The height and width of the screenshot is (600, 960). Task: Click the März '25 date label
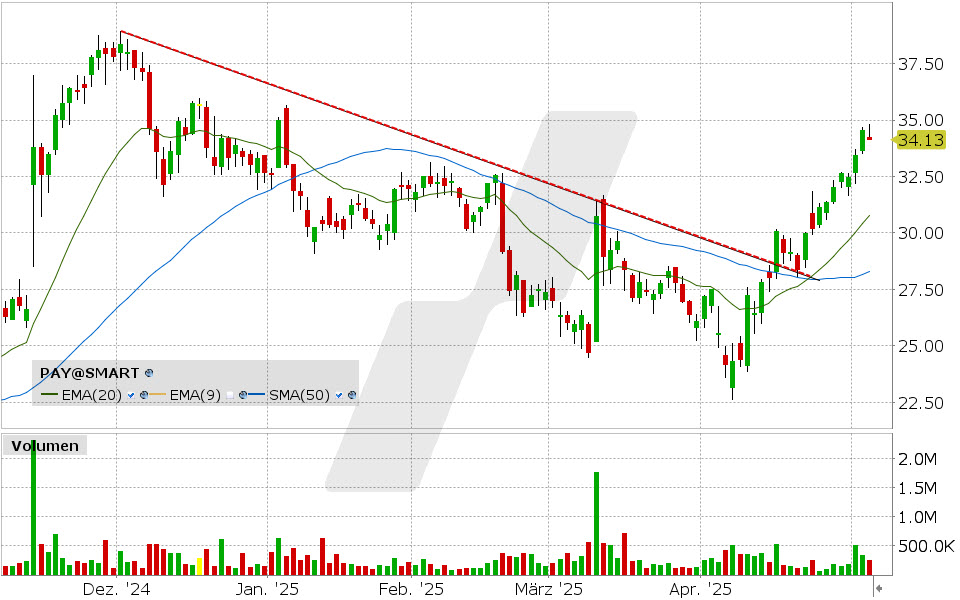[x=549, y=589]
